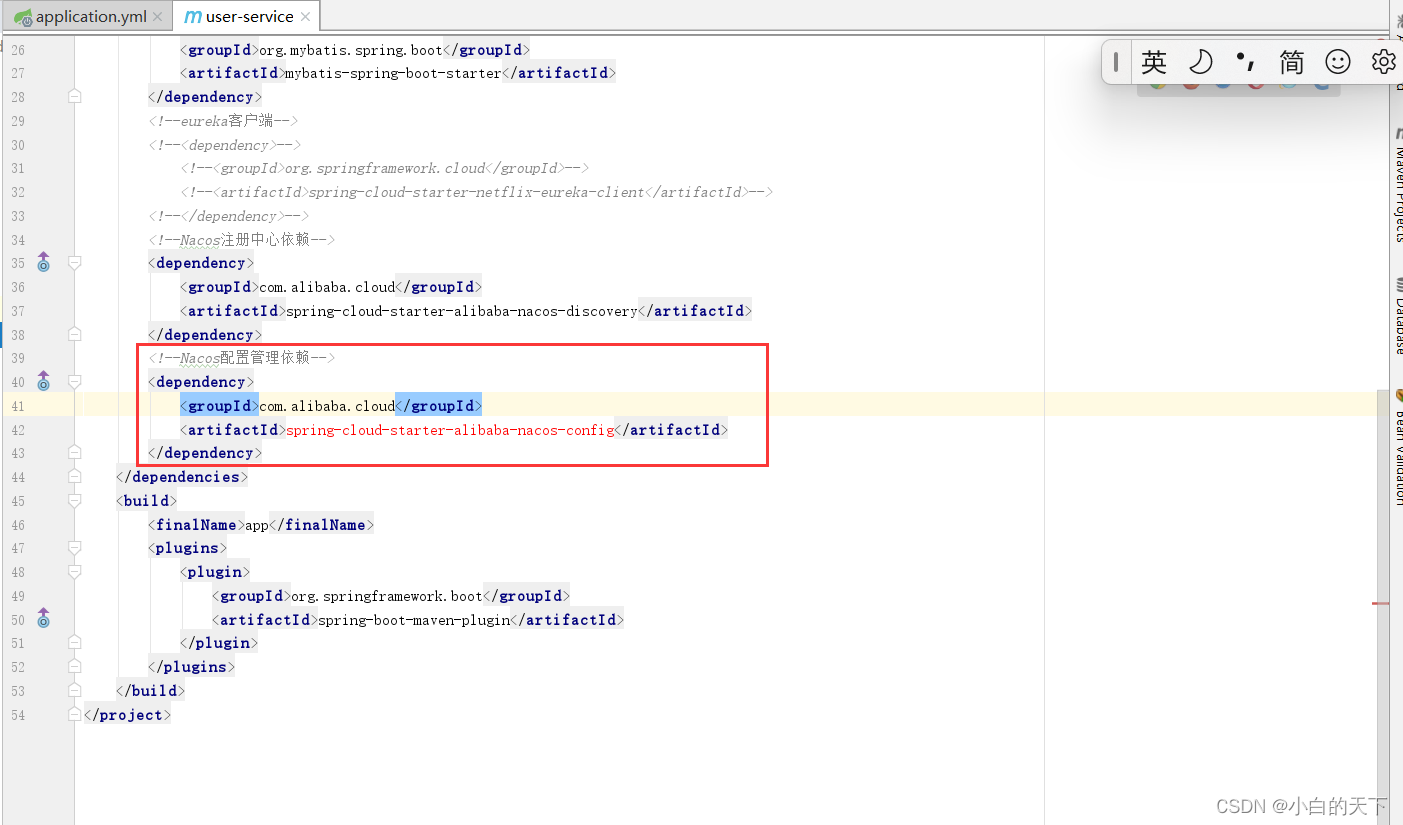Collapse the build block at line 45
The height and width of the screenshot is (825, 1403).
pos(74,500)
